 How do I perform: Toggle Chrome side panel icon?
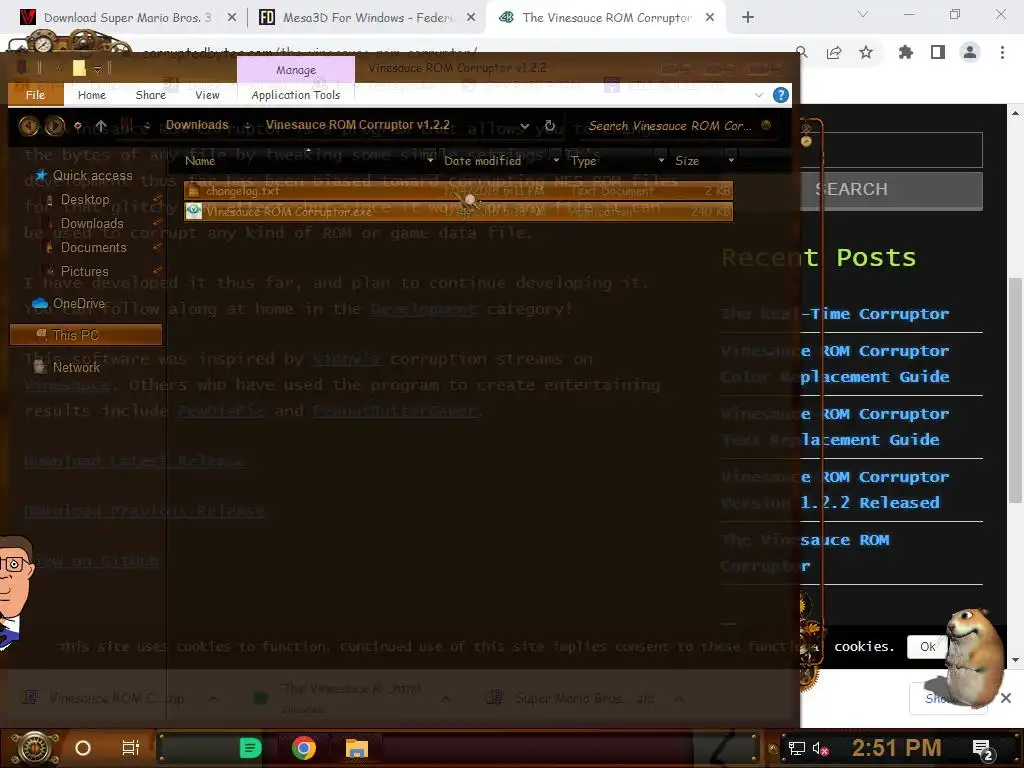click(x=938, y=52)
